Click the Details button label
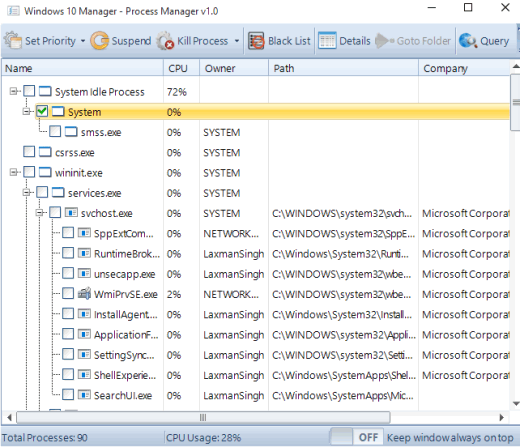 pyautogui.click(x=355, y=41)
